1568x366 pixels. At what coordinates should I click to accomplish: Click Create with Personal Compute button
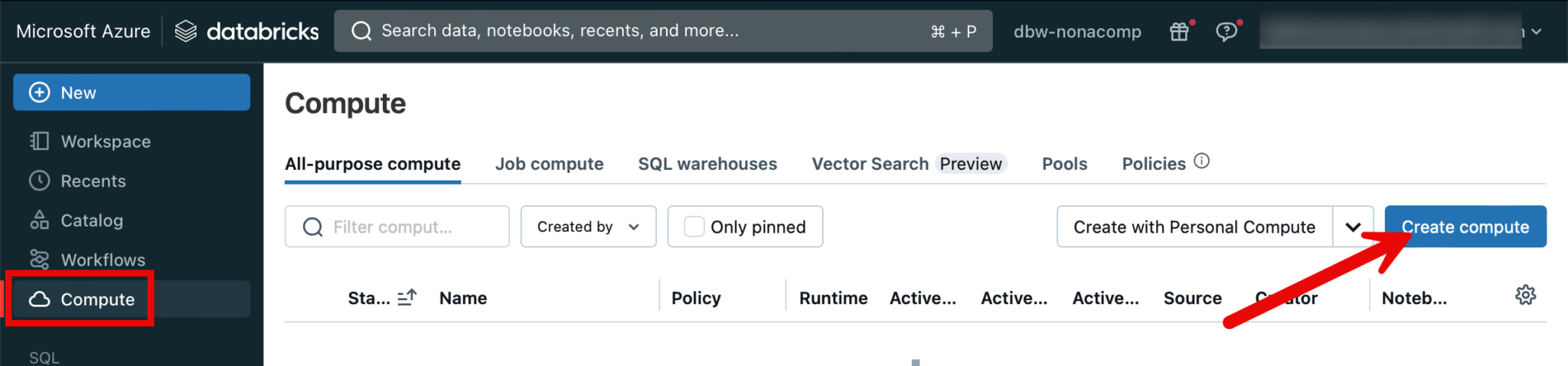[1194, 227]
